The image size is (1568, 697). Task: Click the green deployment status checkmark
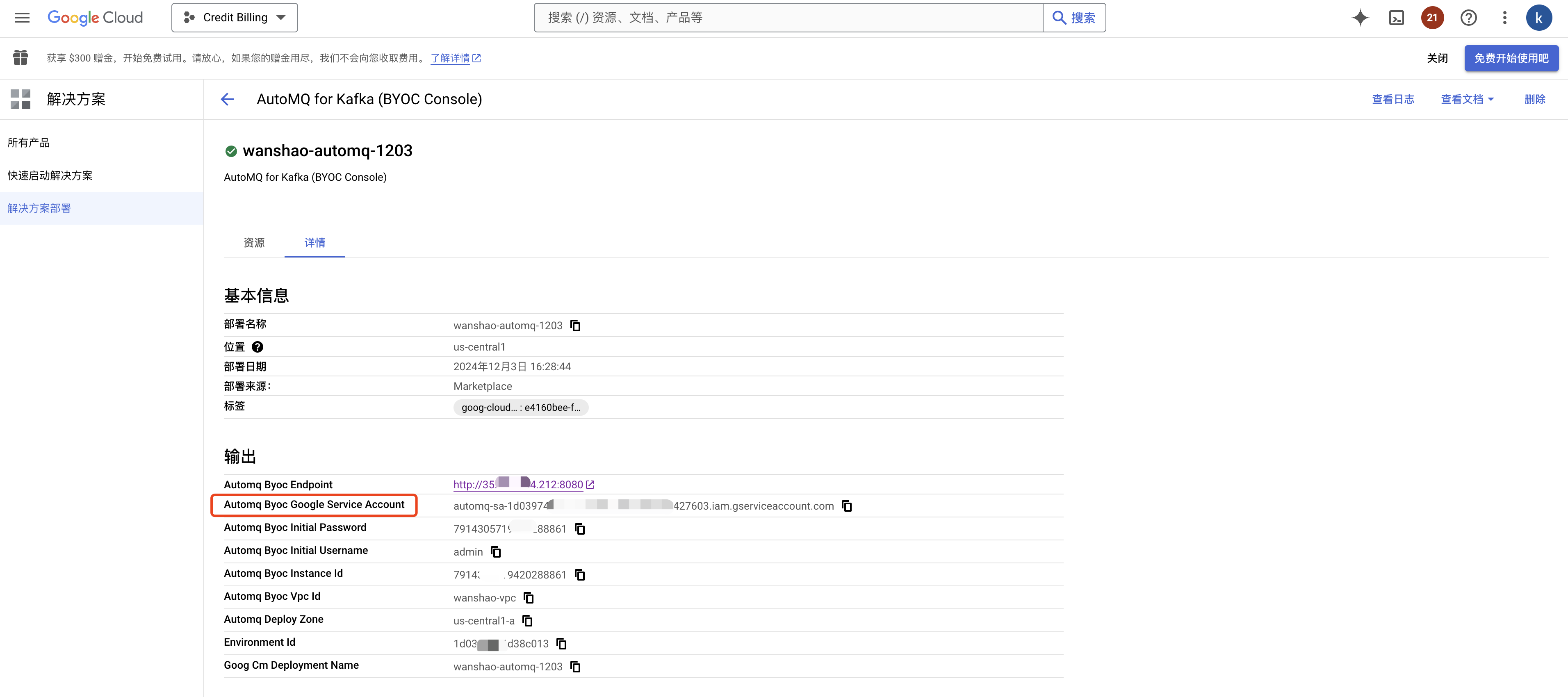(x=231, y=151)
